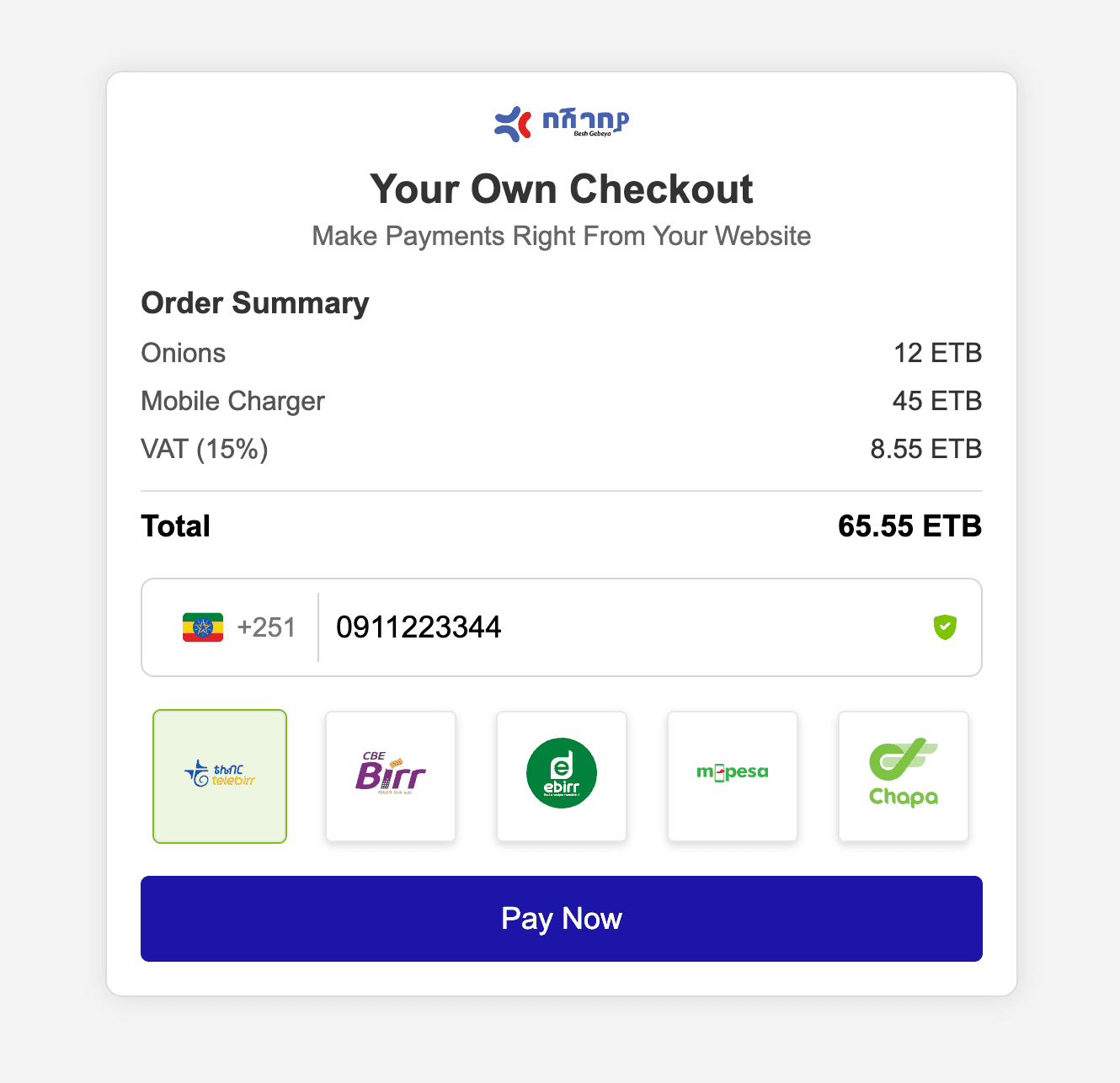Screen dimensions: 1120x1083
Task: Click the Total amount 65.55 ETB
Action: click(910, 526)
